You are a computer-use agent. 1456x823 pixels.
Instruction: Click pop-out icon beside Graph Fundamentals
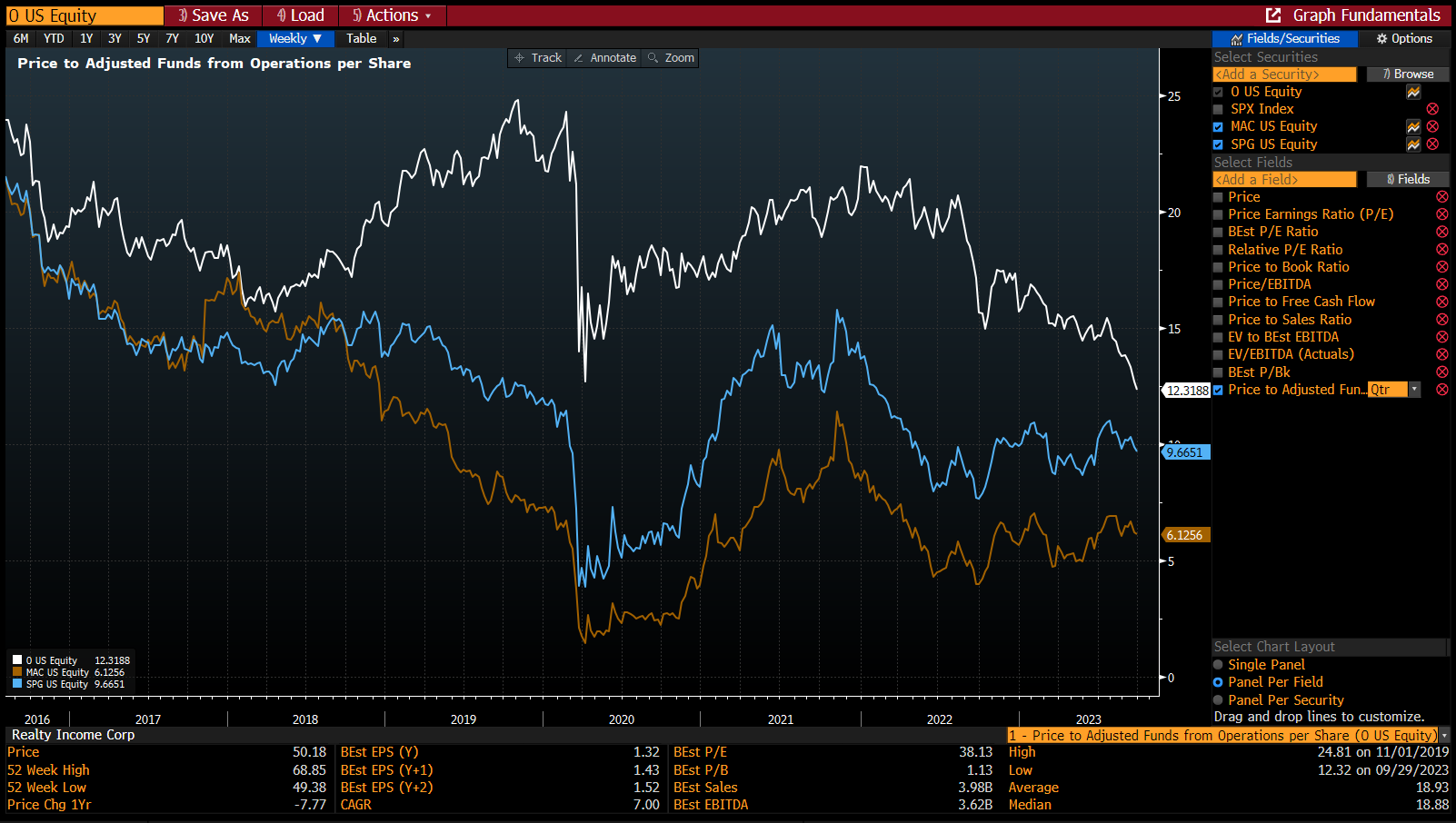[x=1273, y=15]
